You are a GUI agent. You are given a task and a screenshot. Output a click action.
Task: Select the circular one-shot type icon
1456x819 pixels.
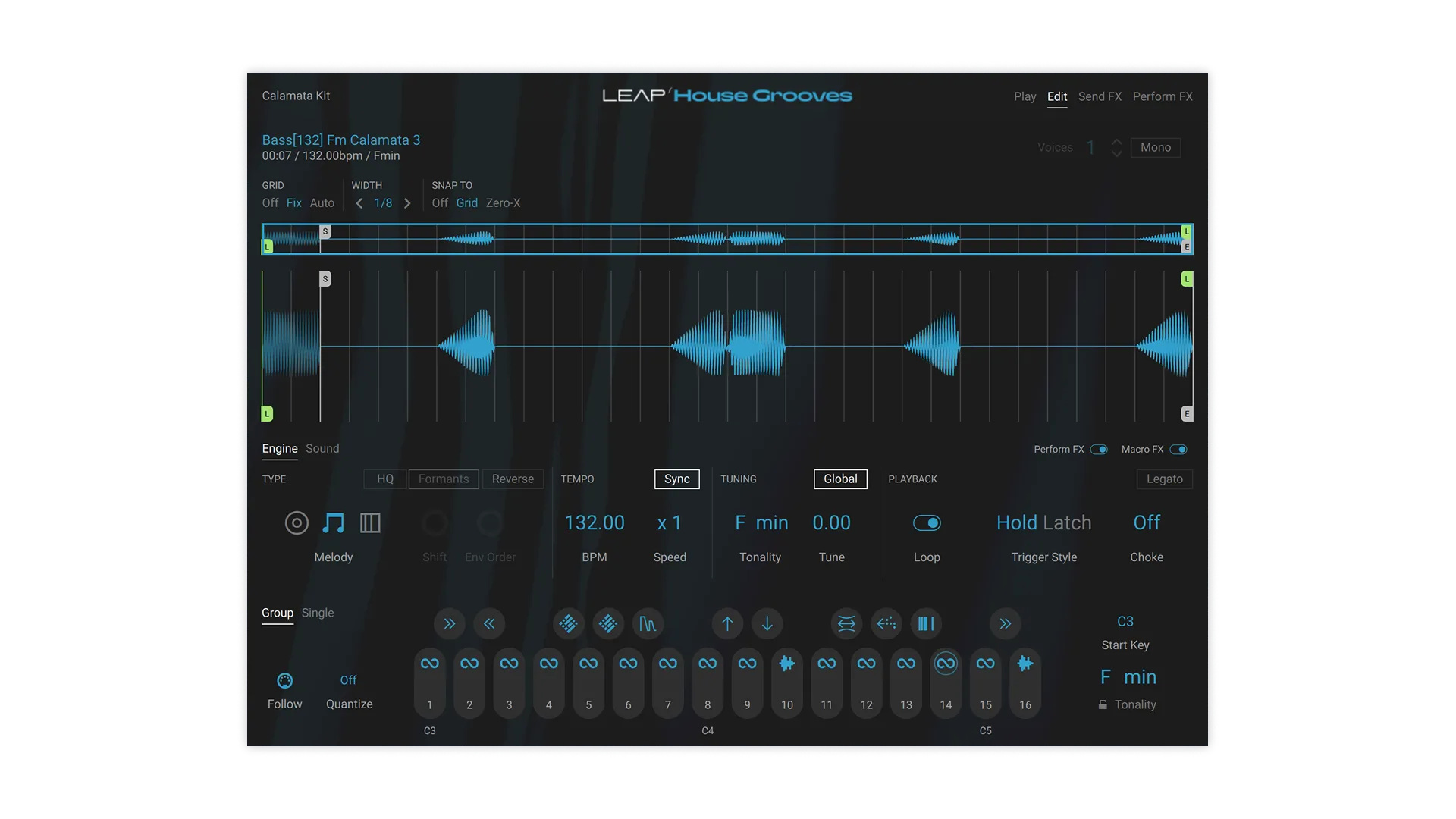(x=297, y=523)
